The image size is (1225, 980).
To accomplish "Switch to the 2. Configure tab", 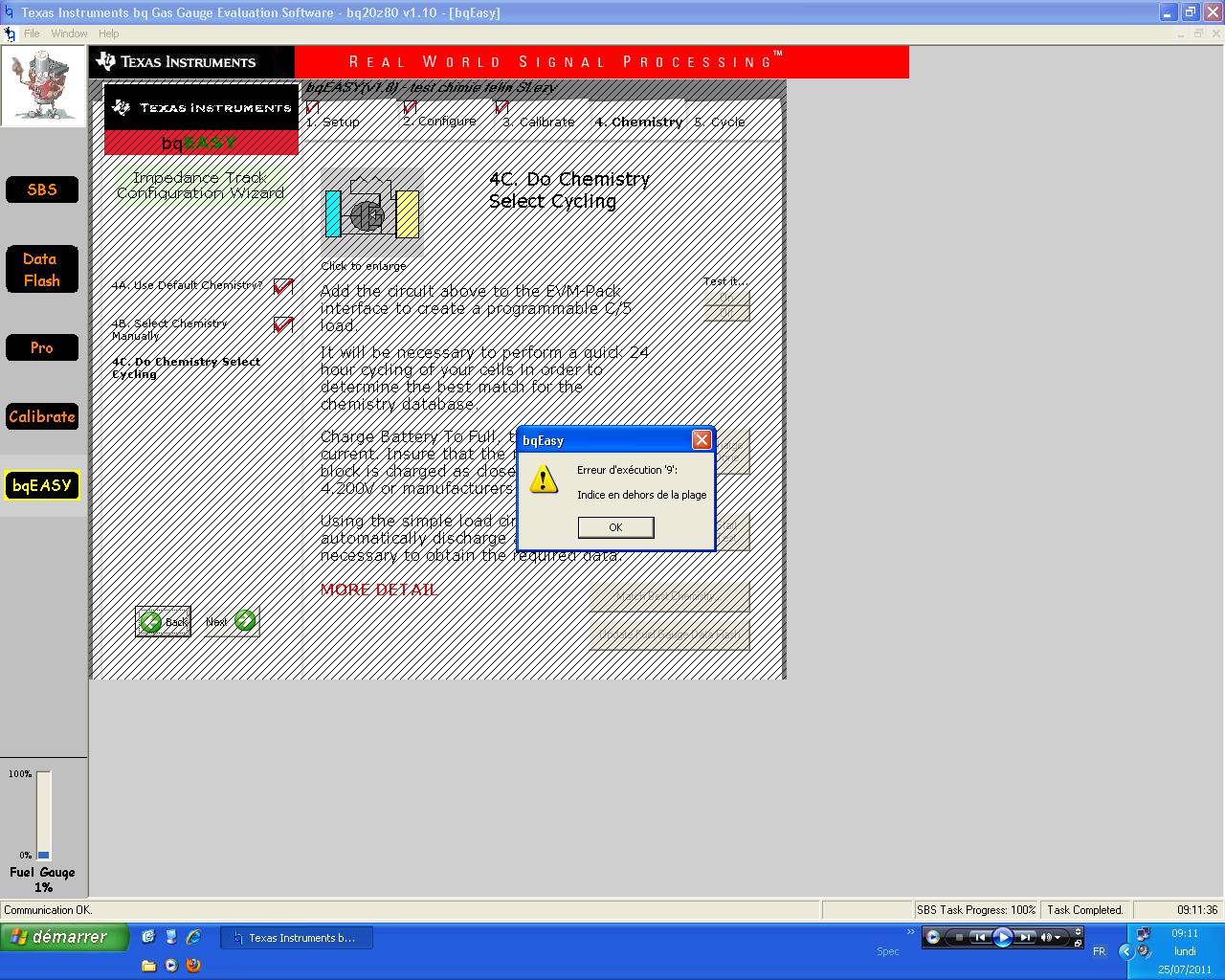I will click(439, 122).
